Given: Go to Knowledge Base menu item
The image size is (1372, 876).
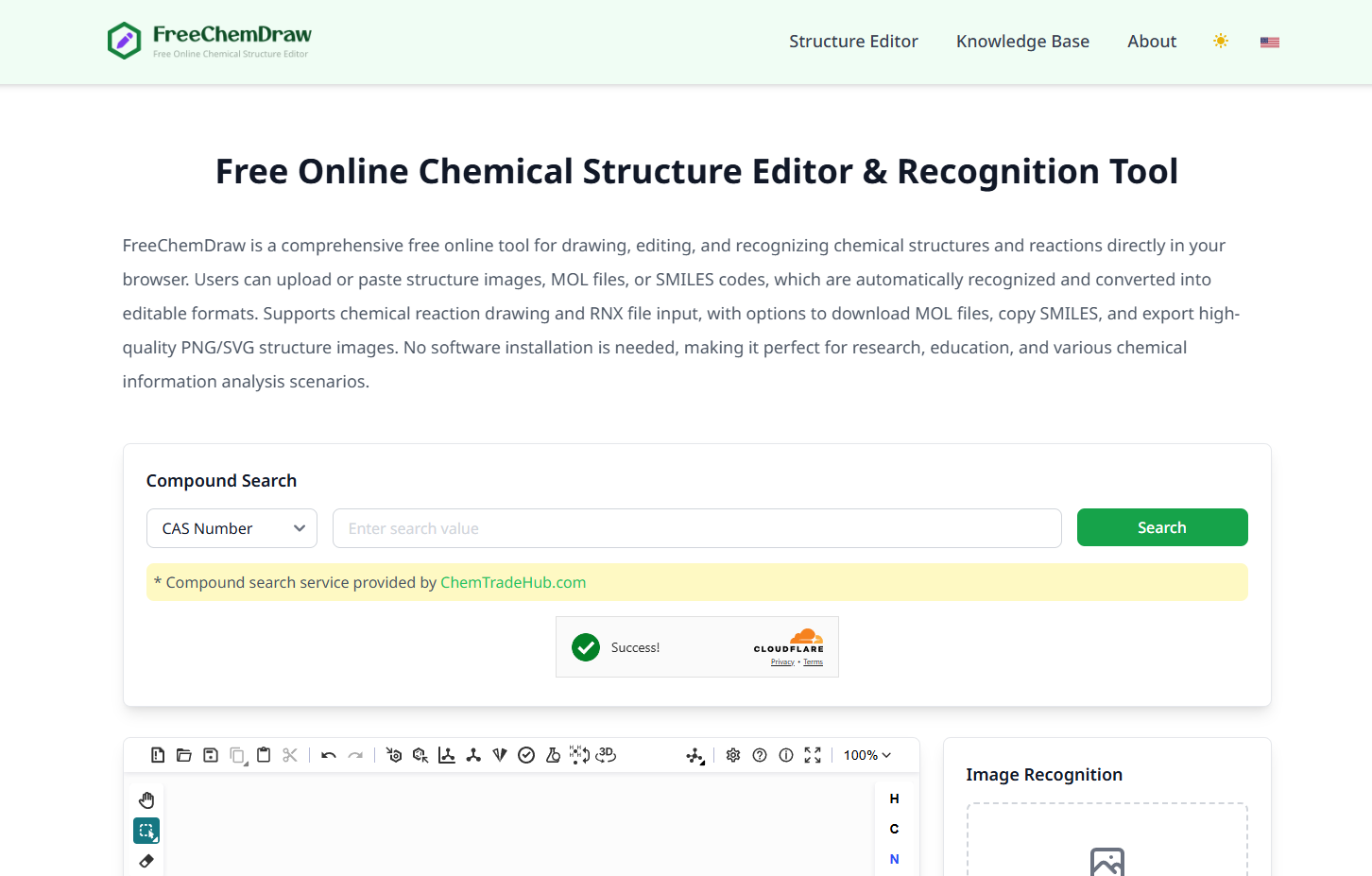Looking at the screenshot, I should (1022, 42).
